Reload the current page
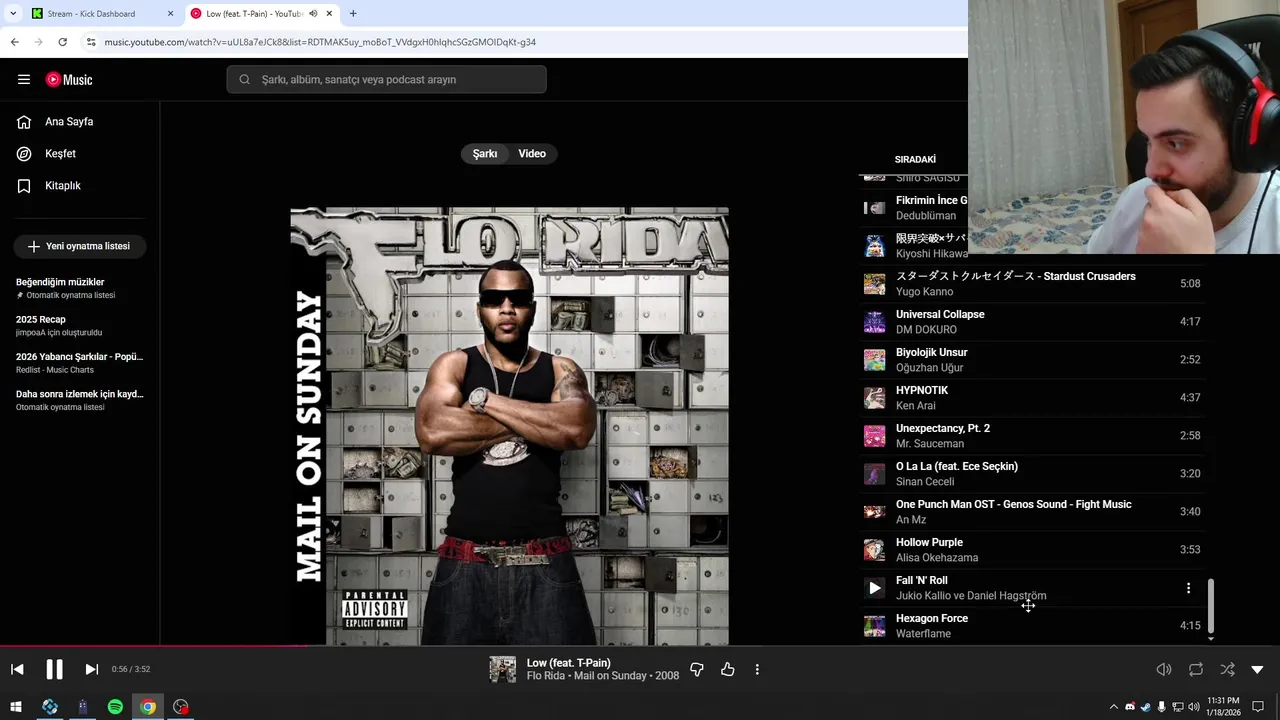 tap(62, 42)
